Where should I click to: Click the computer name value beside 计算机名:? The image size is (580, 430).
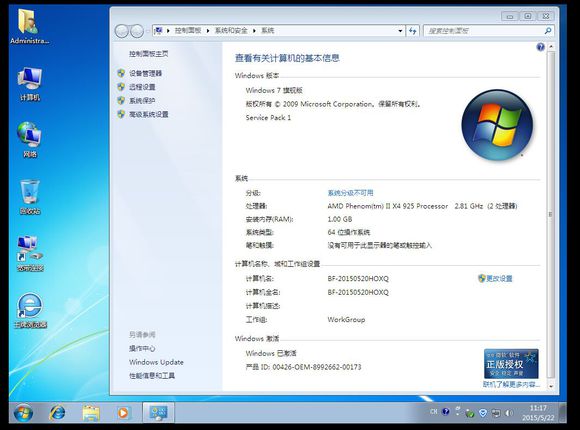click(358, 278)
